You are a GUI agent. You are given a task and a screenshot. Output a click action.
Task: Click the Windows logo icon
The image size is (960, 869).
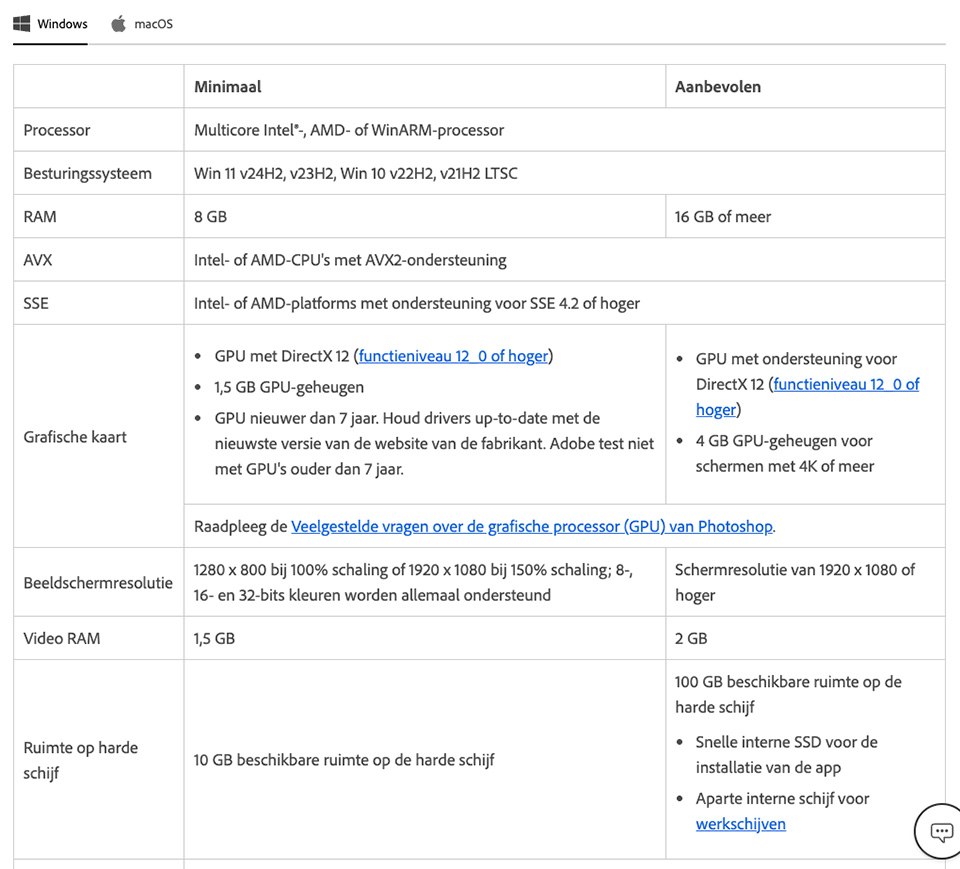21,23
